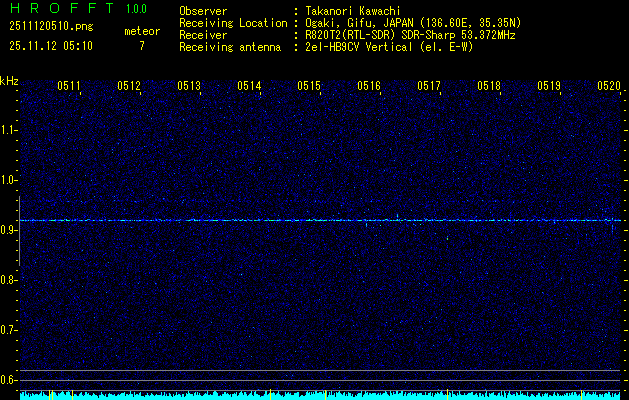Click the R820T2 receiver description

coord(409,34)
